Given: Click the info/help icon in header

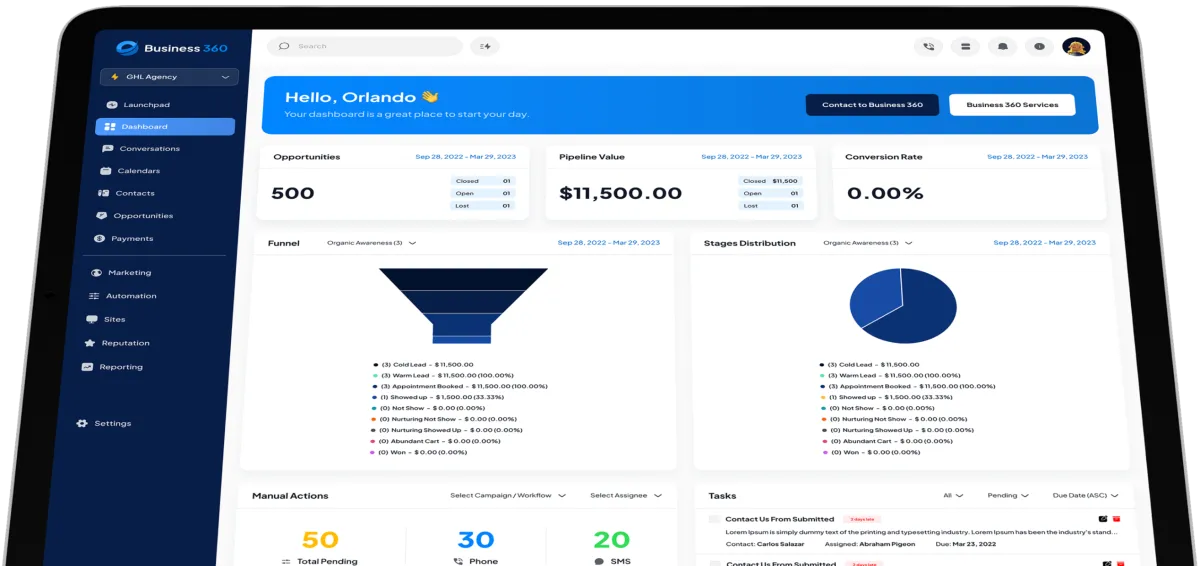Looking at the screenshot, I should pyautogui.click(x=1039, y=46).
